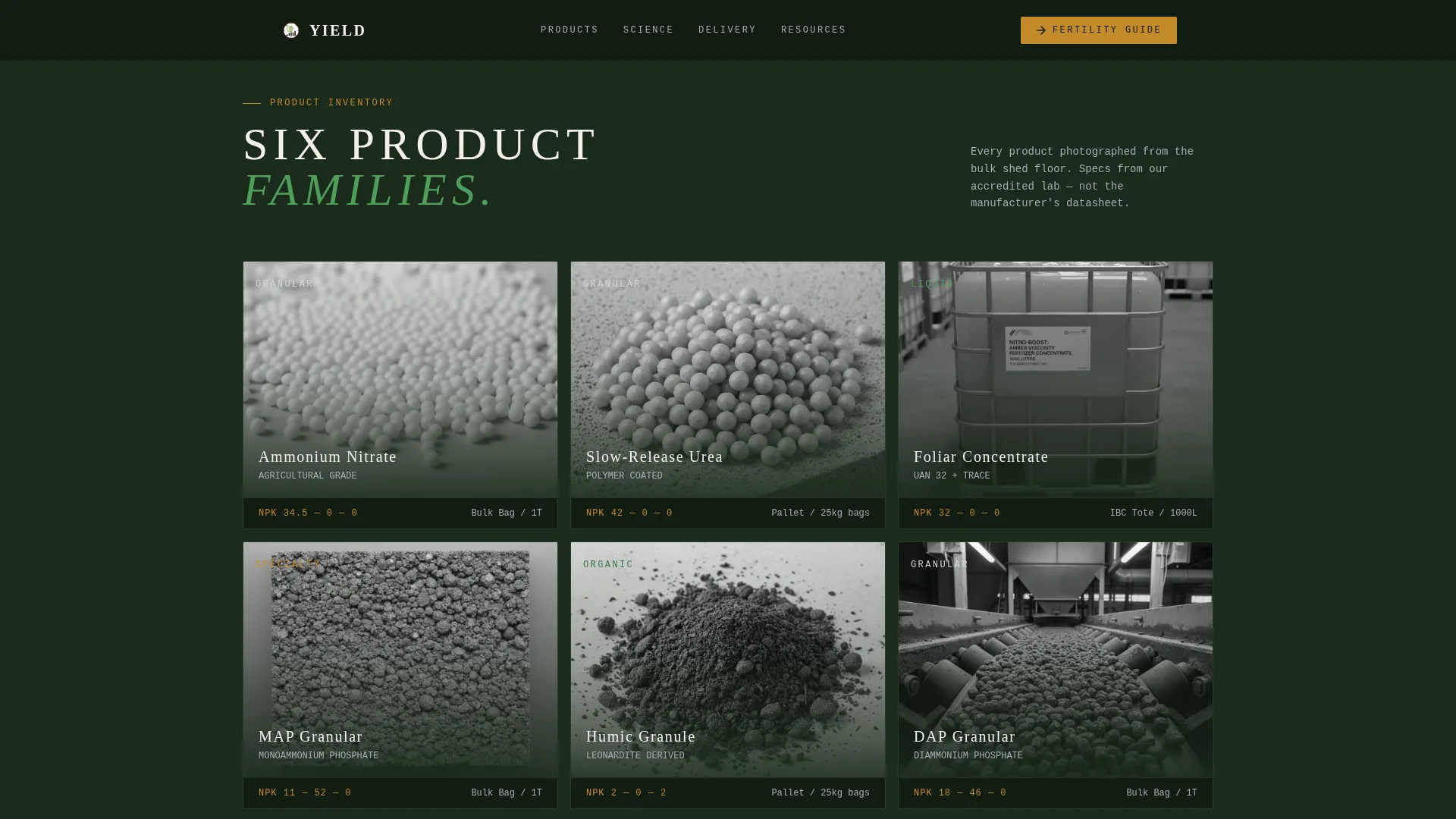Click the Product Inventory section label
The height and width of the screenshot is (819, 1456).
pyautogui.click(x=331, y=103)
